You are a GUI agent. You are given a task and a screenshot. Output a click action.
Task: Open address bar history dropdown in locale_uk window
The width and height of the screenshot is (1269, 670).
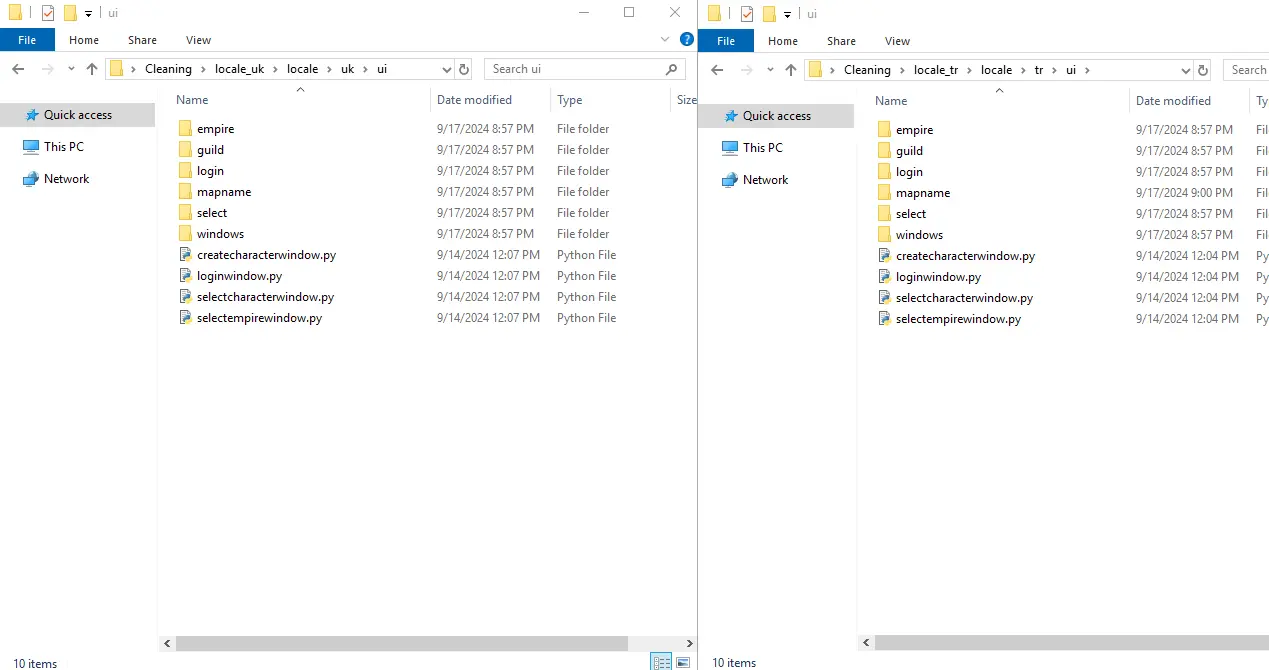[x=446, y=69]
